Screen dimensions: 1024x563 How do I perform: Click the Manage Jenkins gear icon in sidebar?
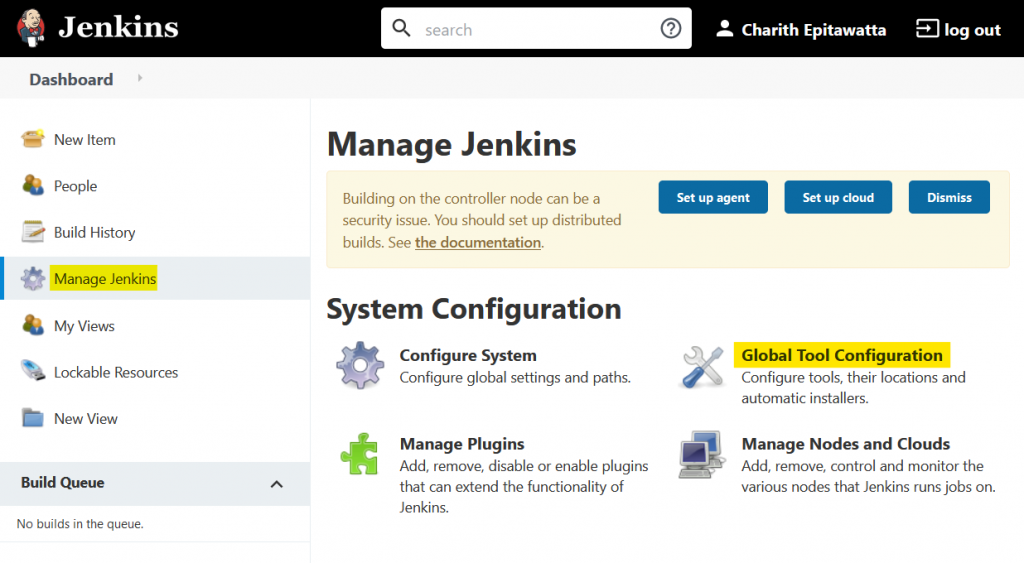pos(33,278)
